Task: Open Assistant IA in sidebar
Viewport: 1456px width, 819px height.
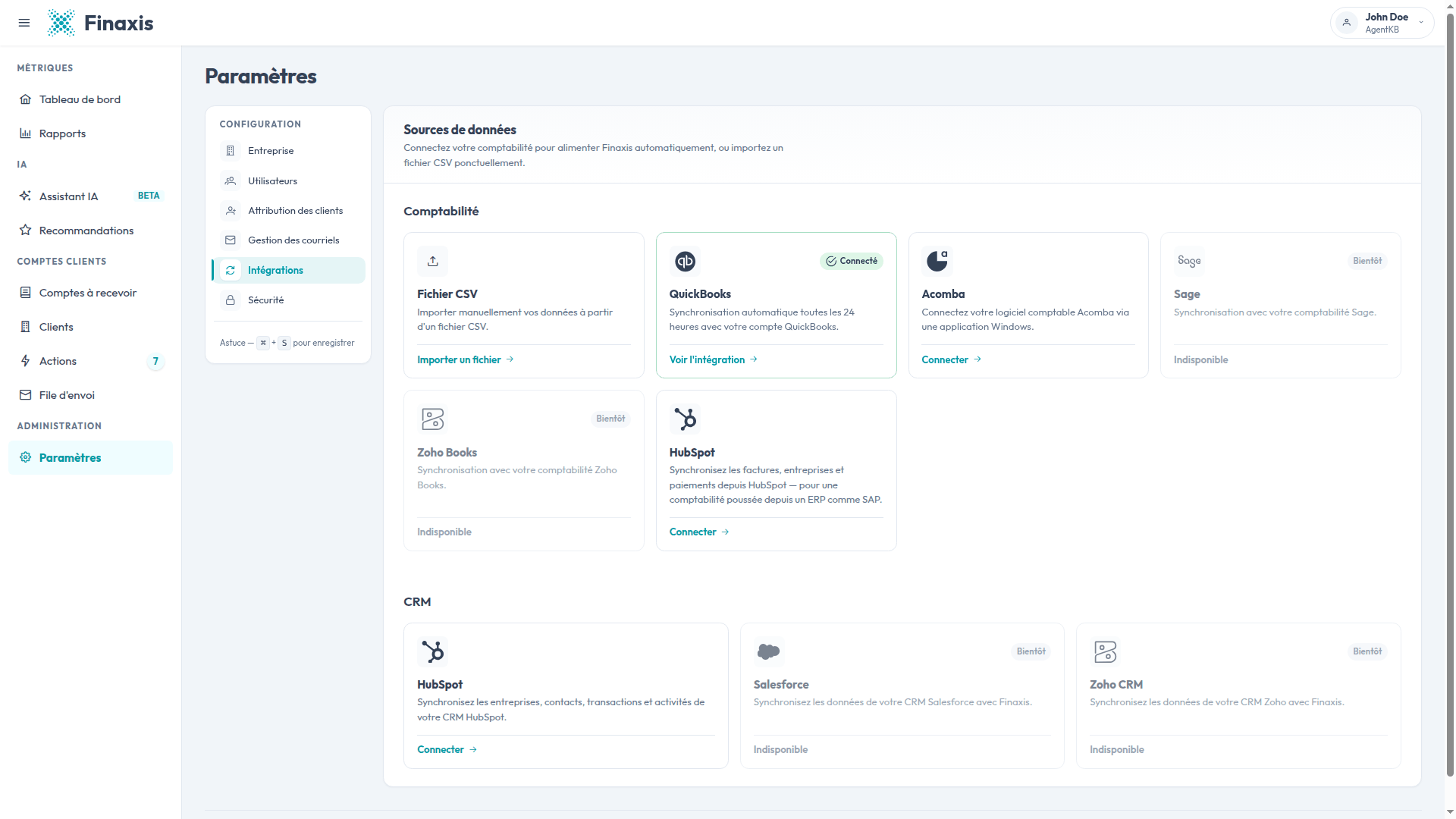Action: [90, 196]
